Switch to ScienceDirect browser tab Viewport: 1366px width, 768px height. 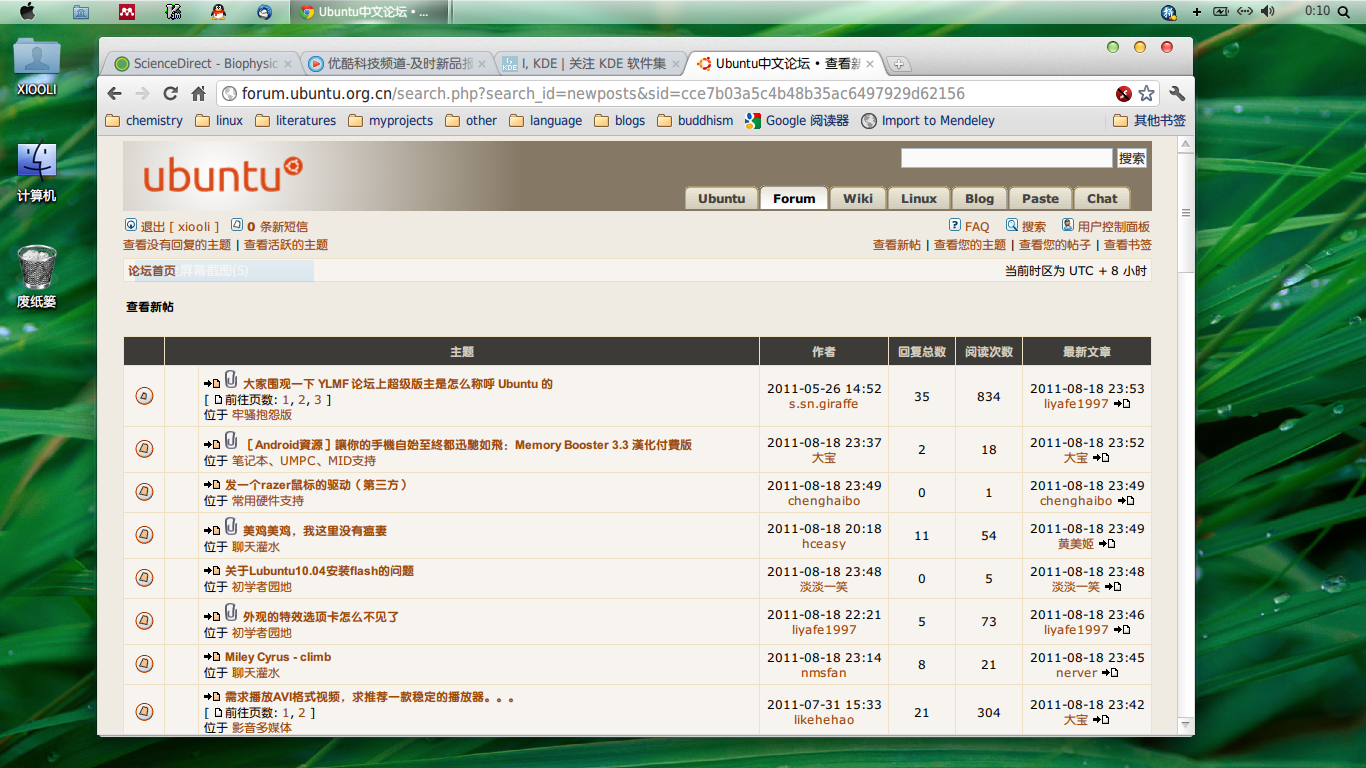(203, 63)
